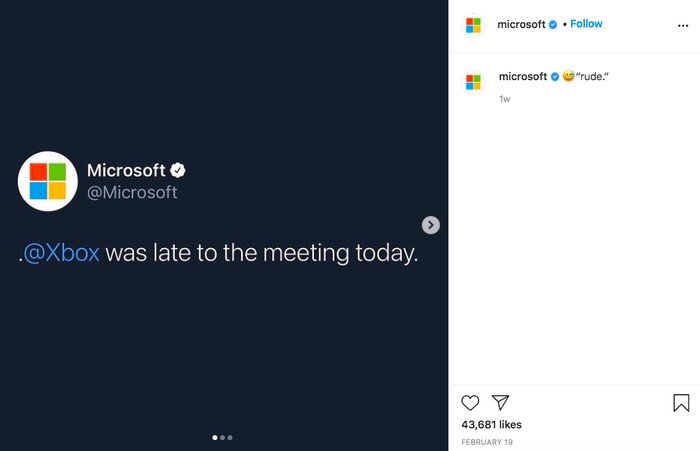Select the first carousel dot indicator
The width and height of the screenshot is (700, 451).
point(215,438)
